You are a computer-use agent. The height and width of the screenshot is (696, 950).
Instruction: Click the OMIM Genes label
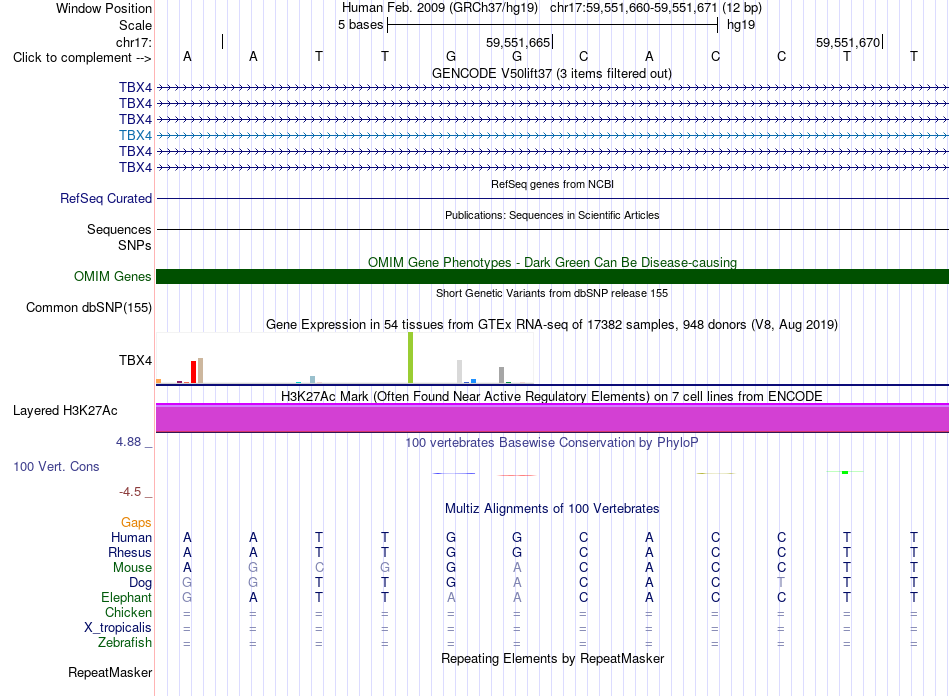[x=112, y=276]
